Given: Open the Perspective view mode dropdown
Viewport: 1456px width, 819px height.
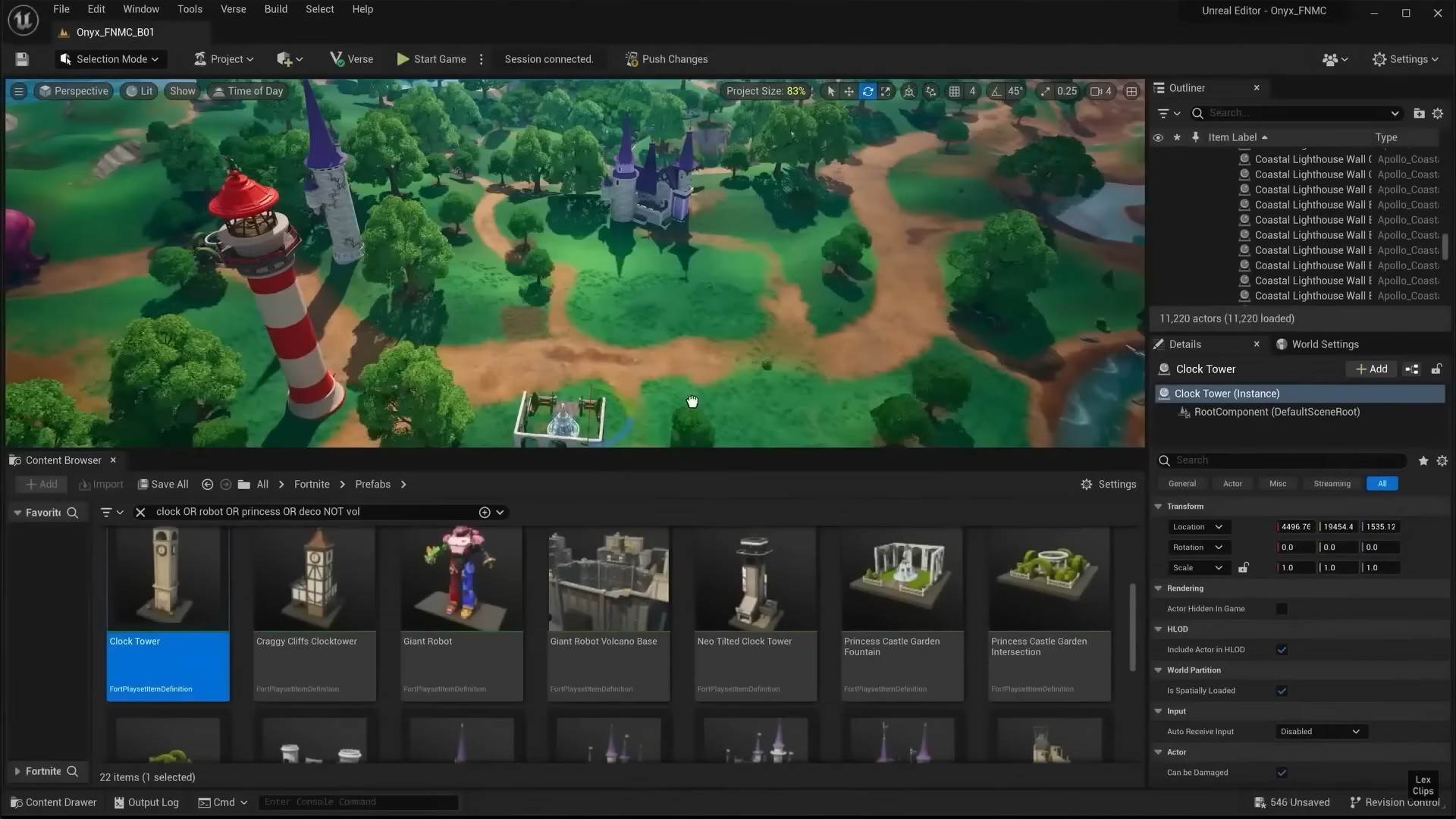Looking at the screenshot, I should [74, 91].
